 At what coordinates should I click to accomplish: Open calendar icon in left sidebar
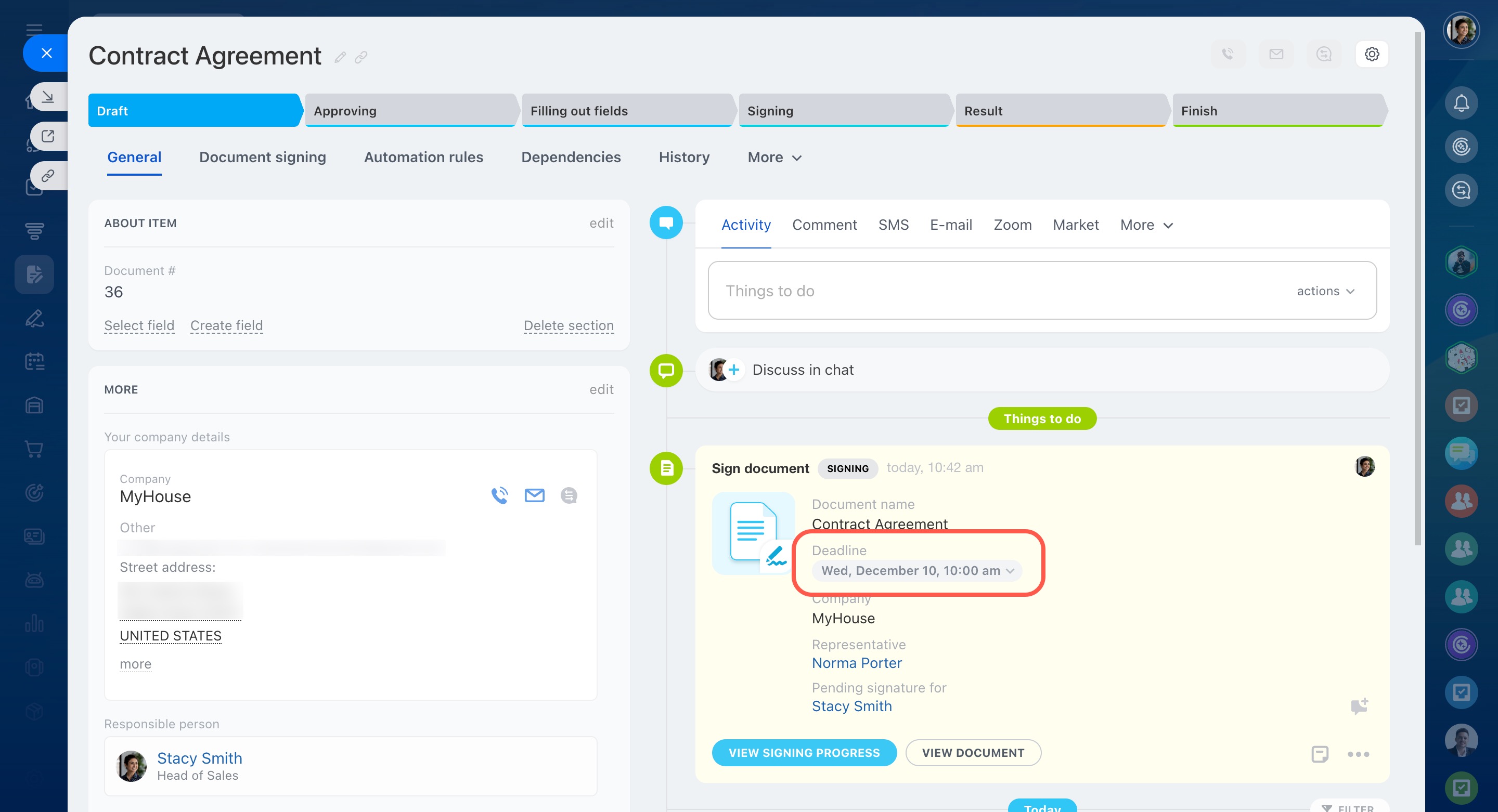tap(34, 361)
